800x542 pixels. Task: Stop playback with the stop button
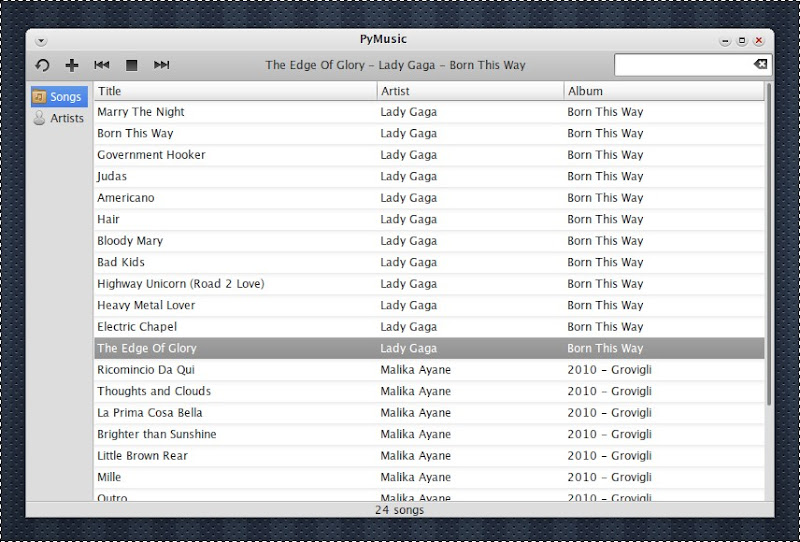131,65
